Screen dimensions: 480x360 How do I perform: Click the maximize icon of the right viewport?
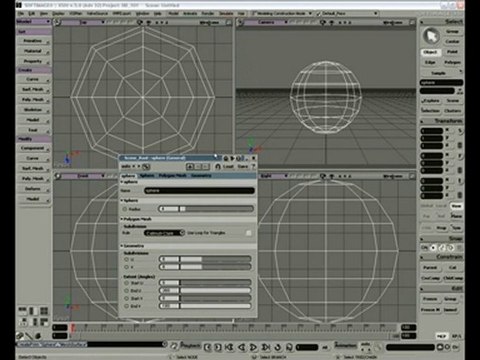412,176
